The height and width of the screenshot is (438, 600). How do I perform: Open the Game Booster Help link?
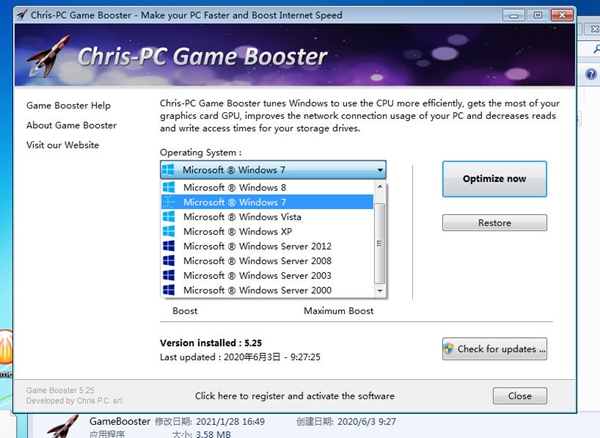pos(68,105)
